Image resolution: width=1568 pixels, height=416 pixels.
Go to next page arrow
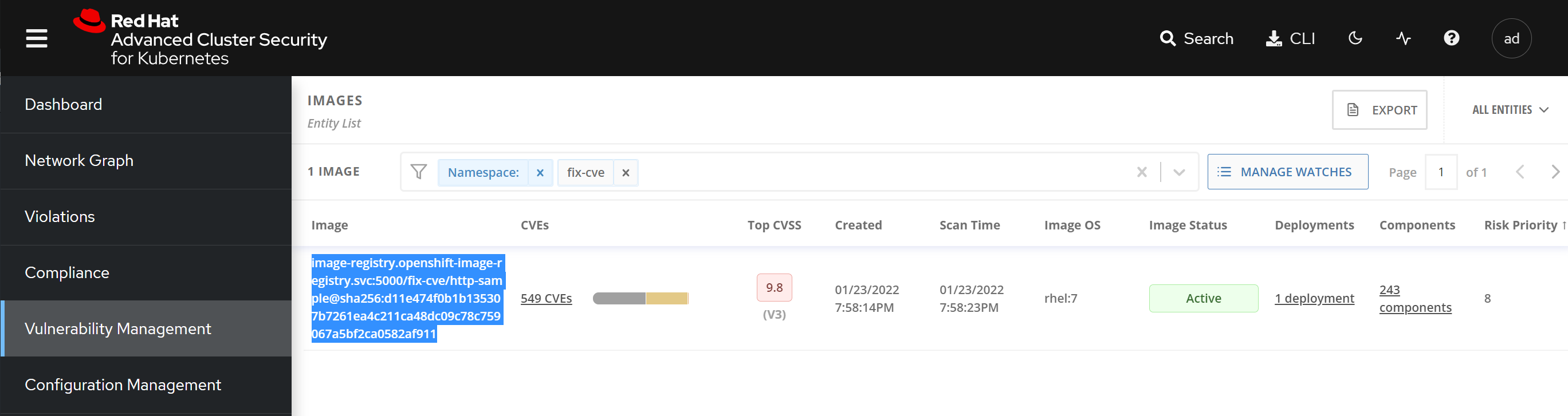tap(1555, 172)
